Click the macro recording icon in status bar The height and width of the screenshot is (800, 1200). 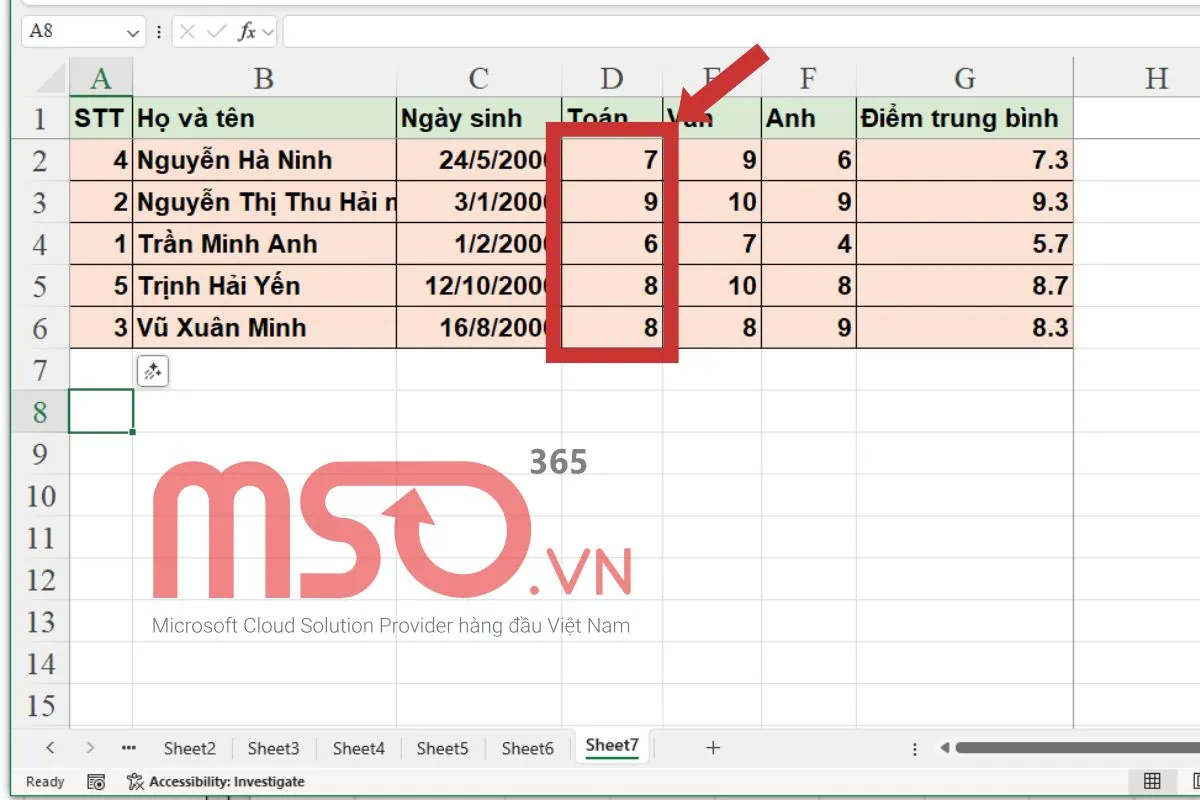point(96,781)
